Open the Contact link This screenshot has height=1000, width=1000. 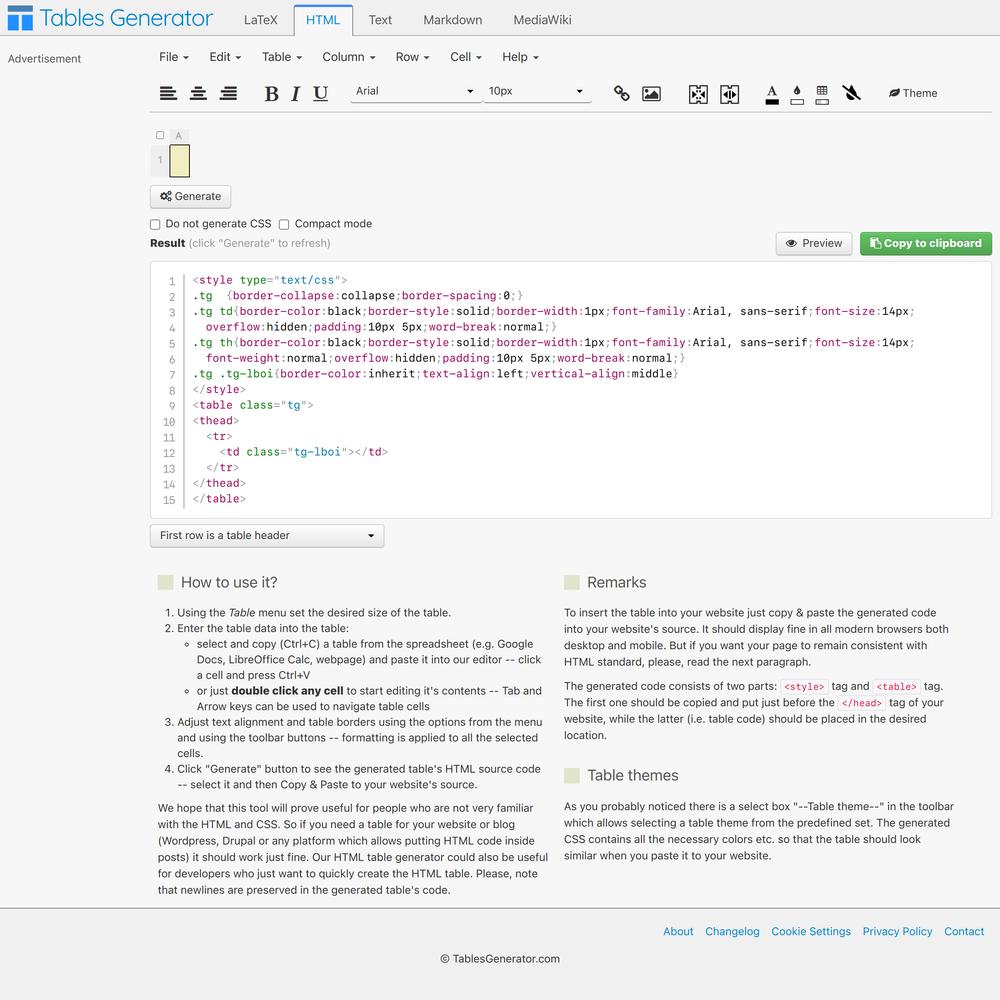point(964,931)
